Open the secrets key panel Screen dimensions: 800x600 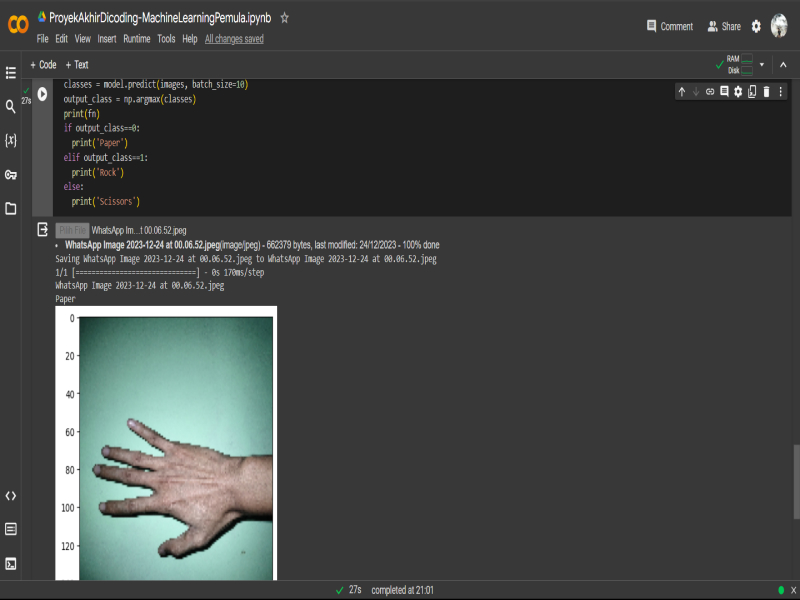click(x=11, y=174)
